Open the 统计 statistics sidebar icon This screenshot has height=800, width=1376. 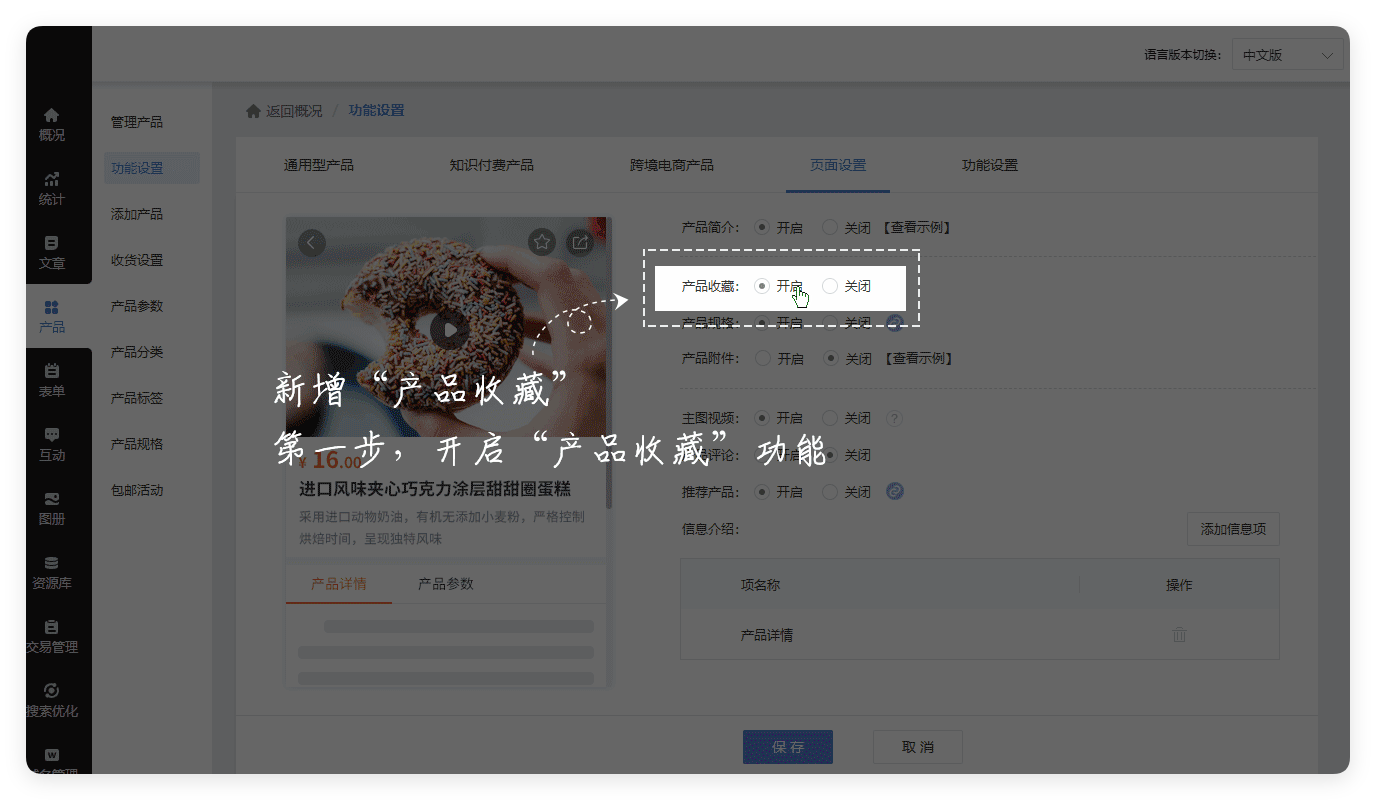click(x=52, y=188)
